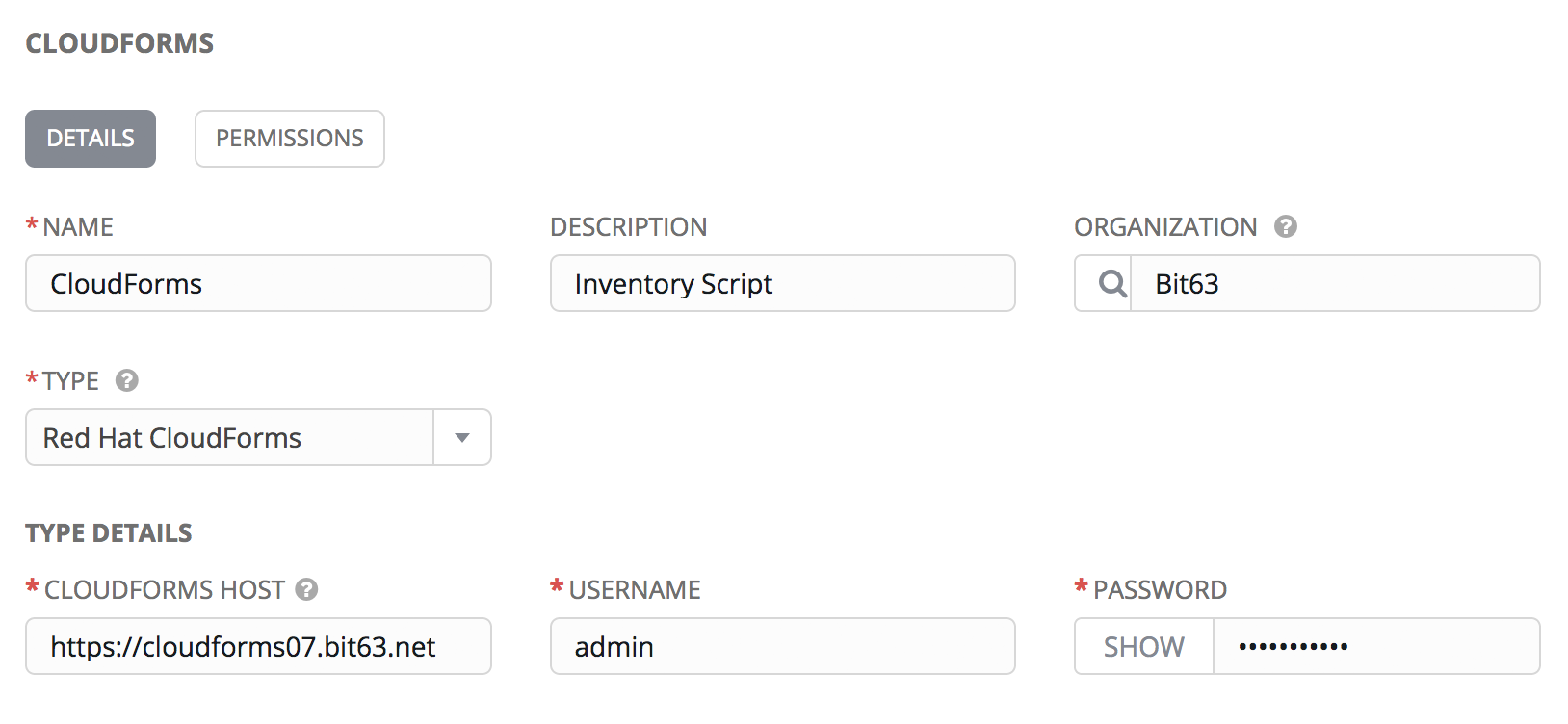
Task: Edit the CloudForms Host URL field
Action: (258, 647)
